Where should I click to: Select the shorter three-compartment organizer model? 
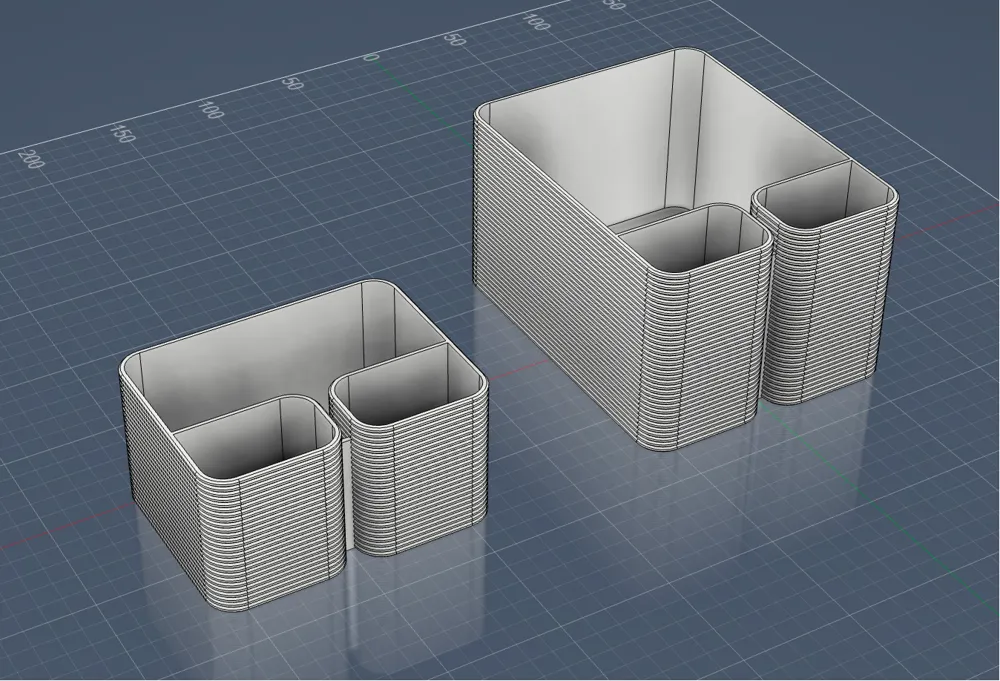(x=304, y=446)
